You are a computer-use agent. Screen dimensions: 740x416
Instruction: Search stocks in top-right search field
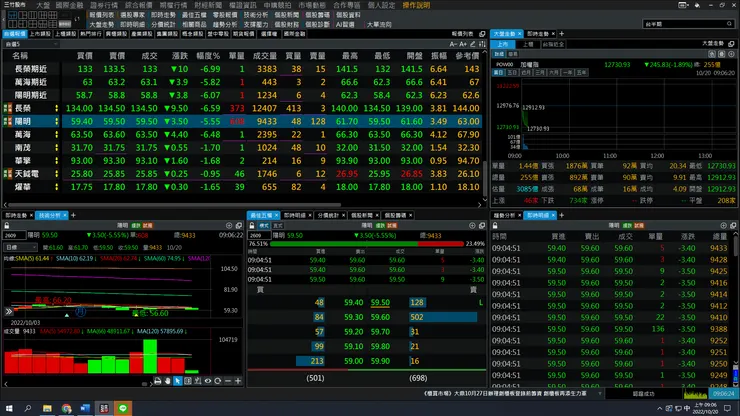pos(688,24)
